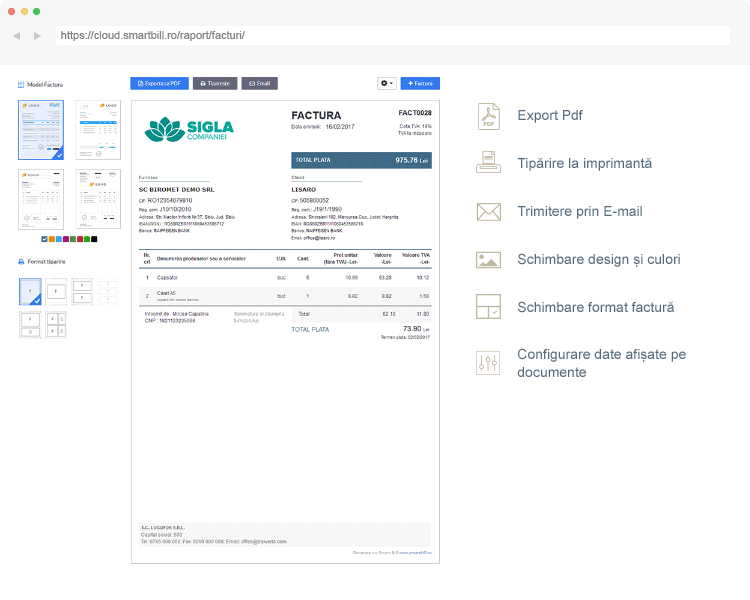The height and width of the screenshot is (600, 750).
Task: Click the Exporta ca PDF button
Action: point(159,84)
